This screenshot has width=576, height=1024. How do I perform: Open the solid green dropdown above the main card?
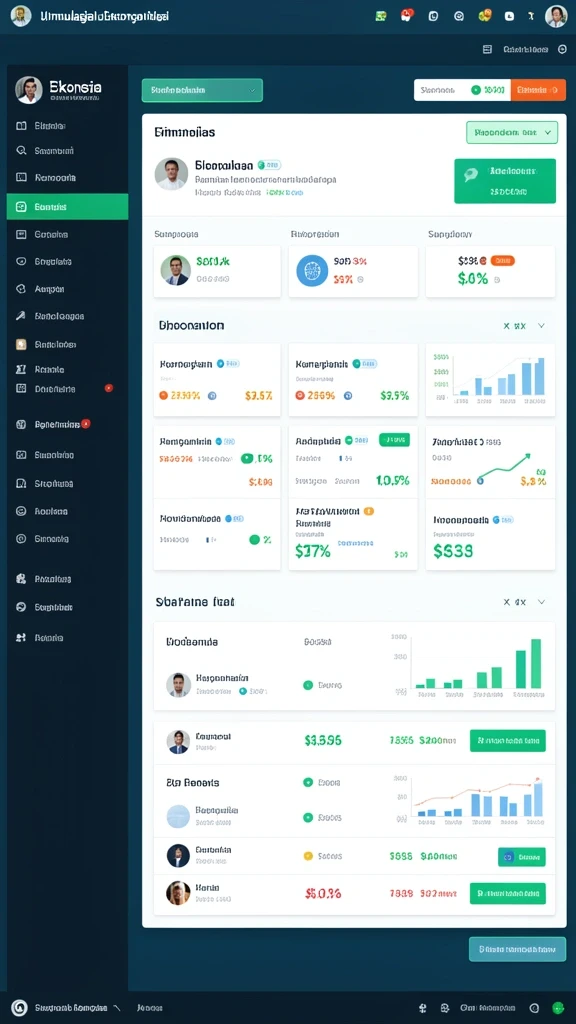point(202,90)
